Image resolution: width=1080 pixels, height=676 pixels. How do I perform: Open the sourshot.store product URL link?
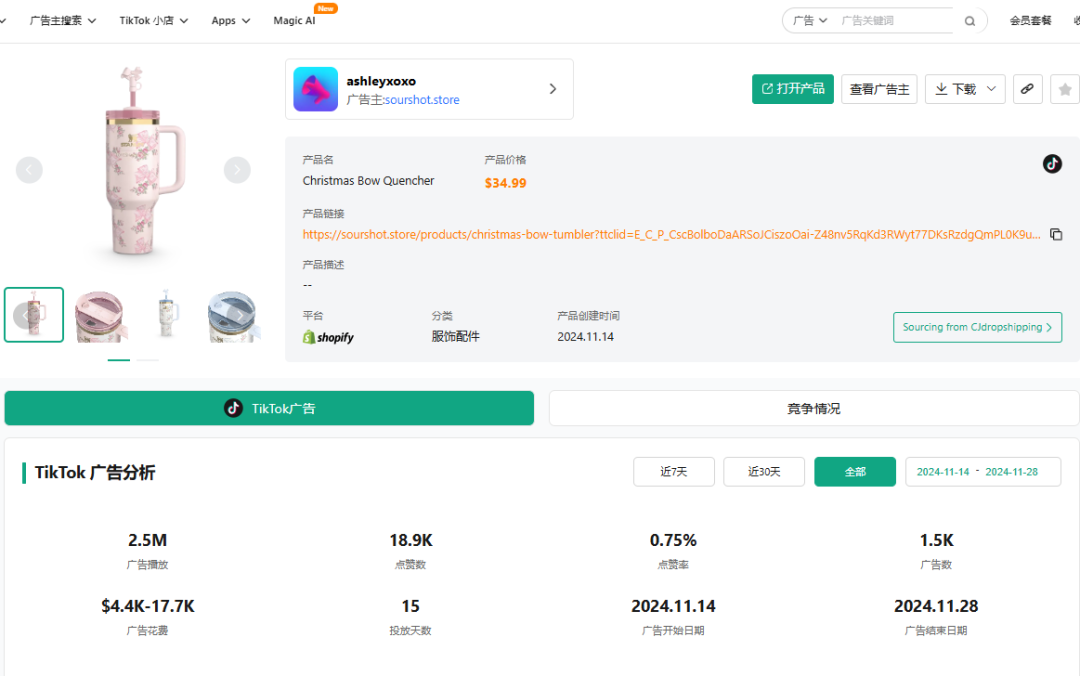pos(672,234)
